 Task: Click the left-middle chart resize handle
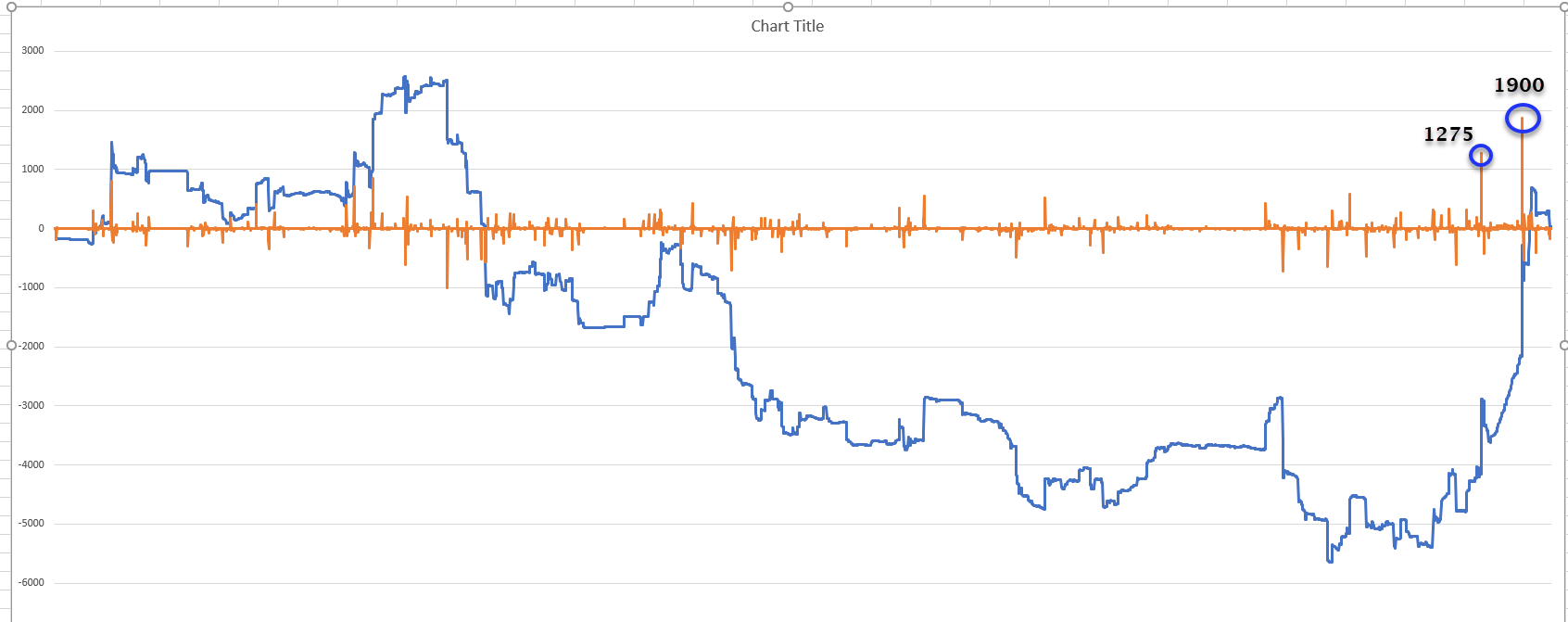tap(11, 345)
